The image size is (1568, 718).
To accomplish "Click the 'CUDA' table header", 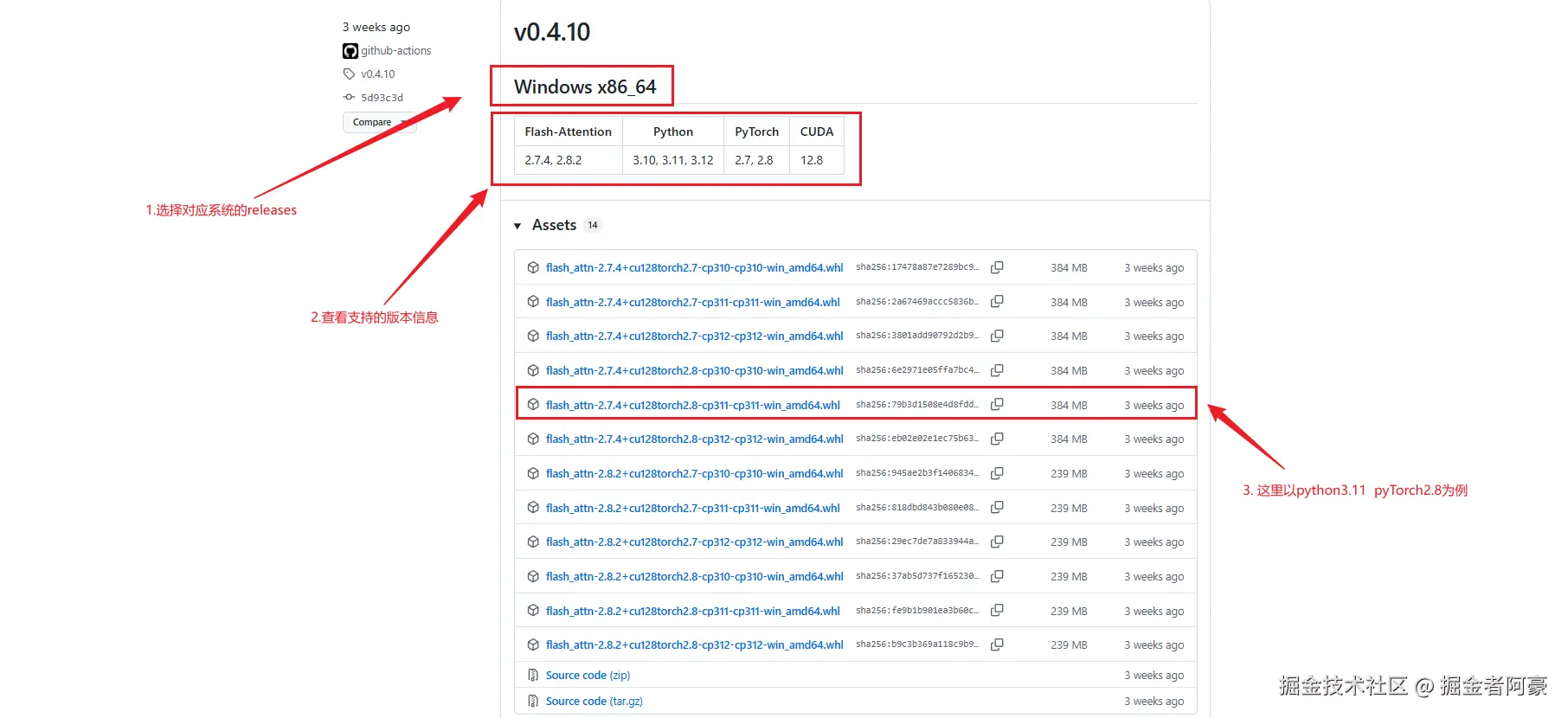I will tap(817, 131).
